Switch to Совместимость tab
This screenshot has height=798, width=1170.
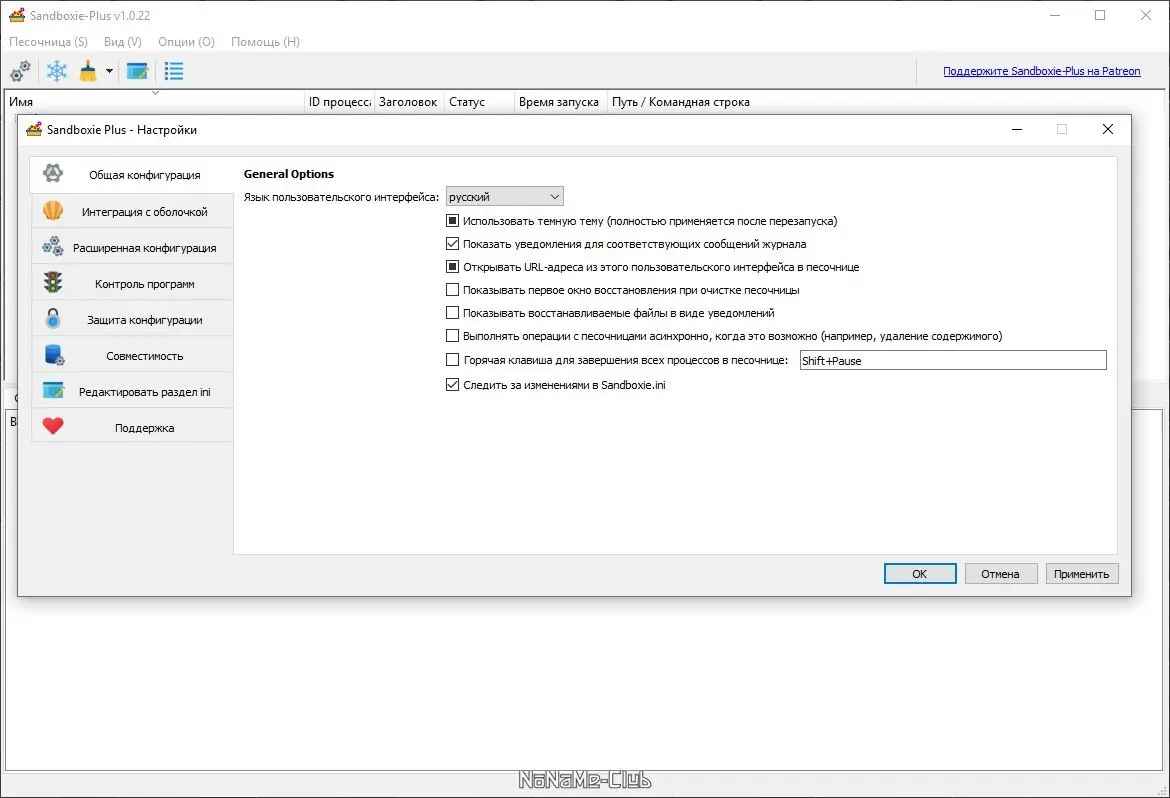[132, 355]
